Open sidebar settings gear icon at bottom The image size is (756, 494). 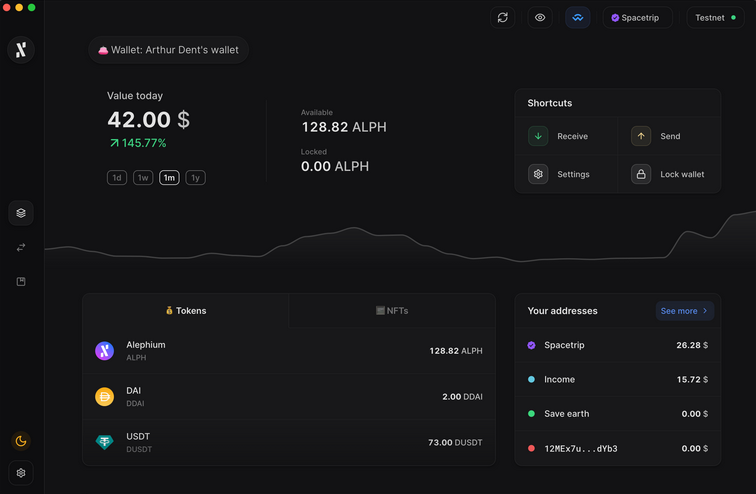point(21,473)
